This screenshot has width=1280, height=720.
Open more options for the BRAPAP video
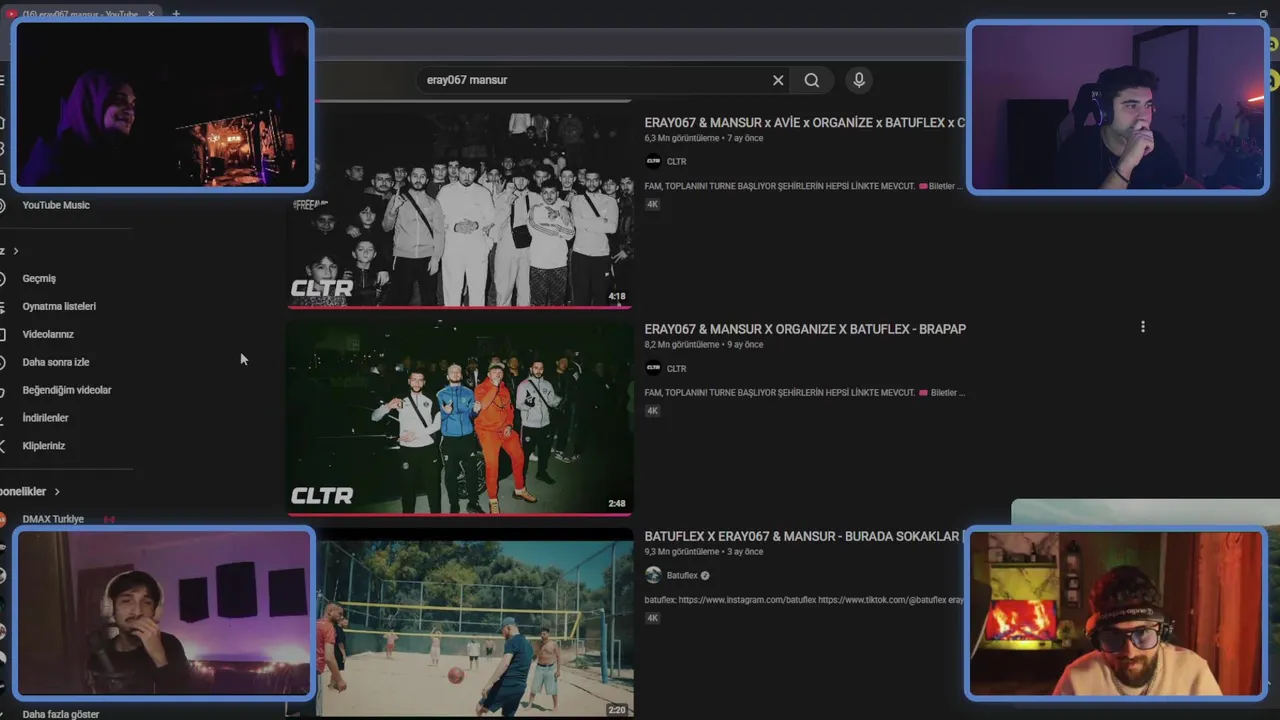(x=1143, y=327)
